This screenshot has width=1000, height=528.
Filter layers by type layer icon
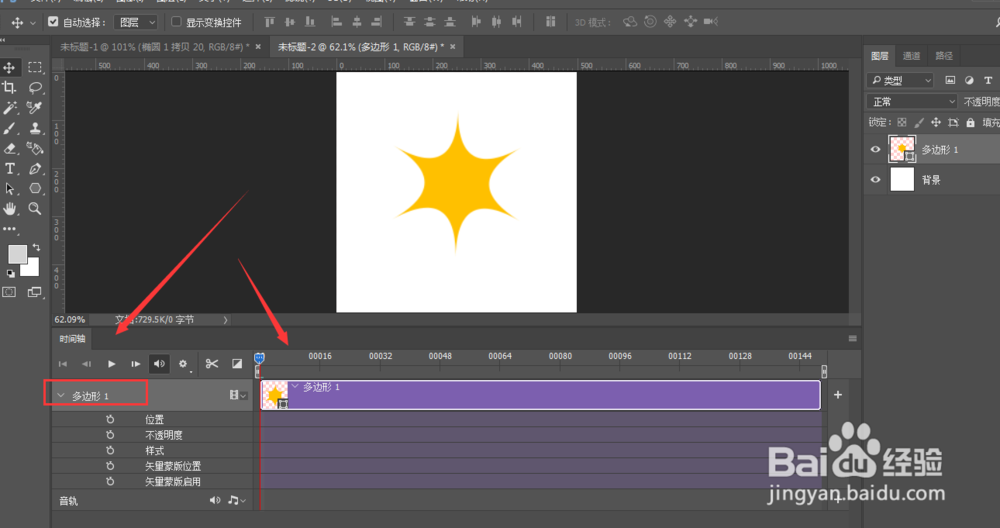pos(988,80)
